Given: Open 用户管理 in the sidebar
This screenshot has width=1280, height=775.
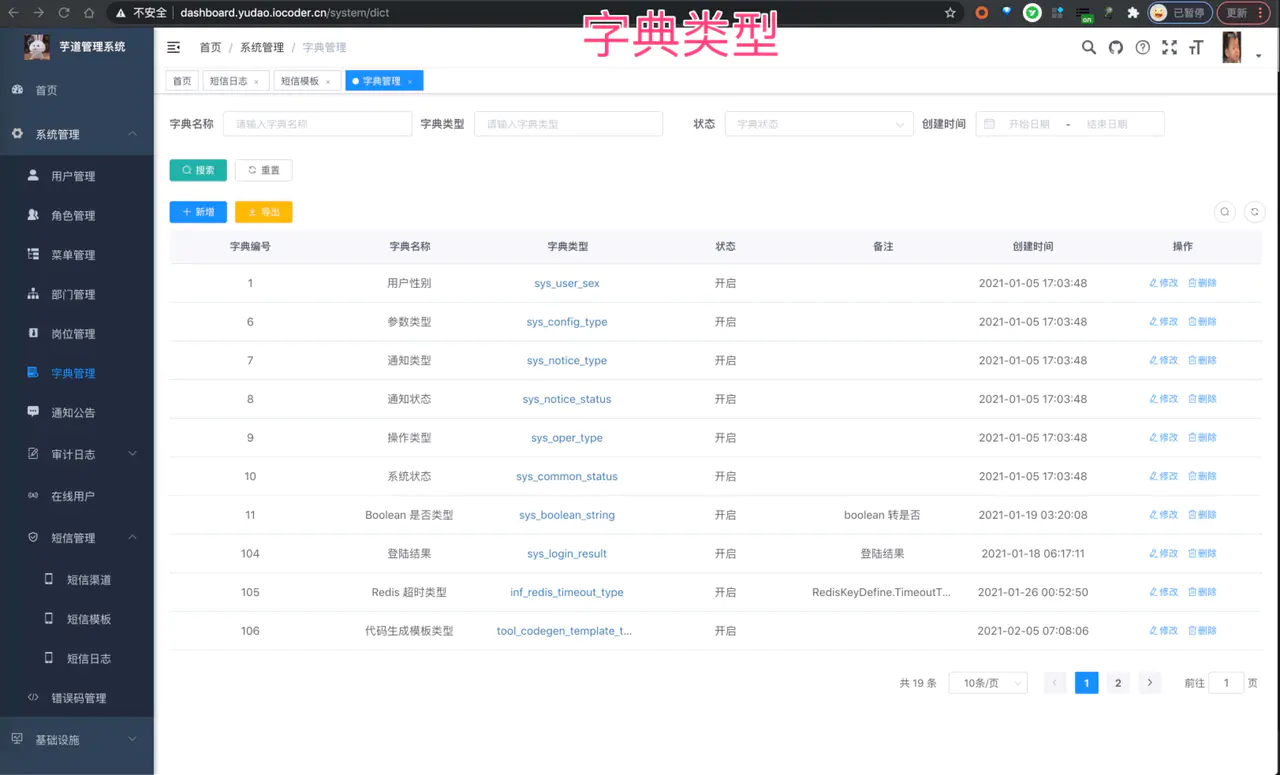Looking at the screenshot, I should click(x=77, y=176).
